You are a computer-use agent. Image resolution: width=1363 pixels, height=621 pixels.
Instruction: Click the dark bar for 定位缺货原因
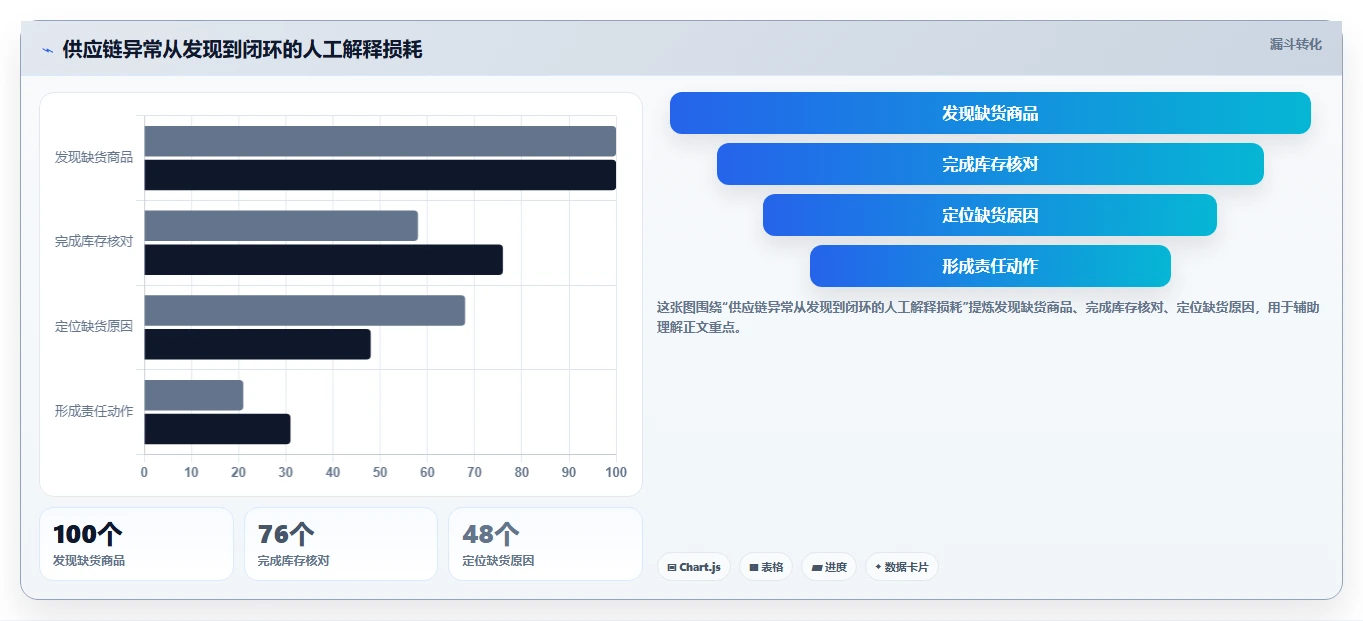[257, 344]
